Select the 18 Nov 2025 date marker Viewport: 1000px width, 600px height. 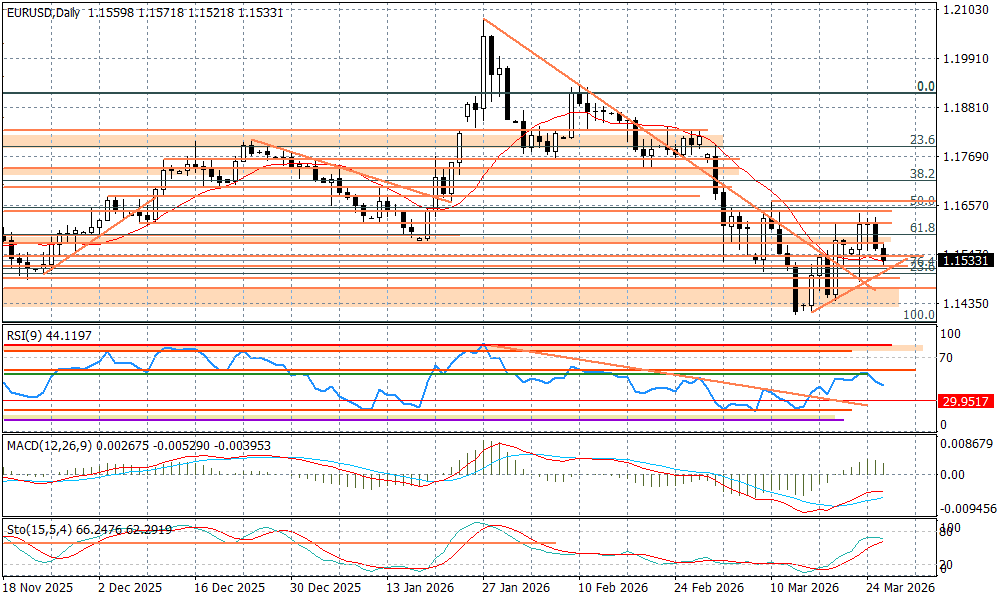[39, 590]
